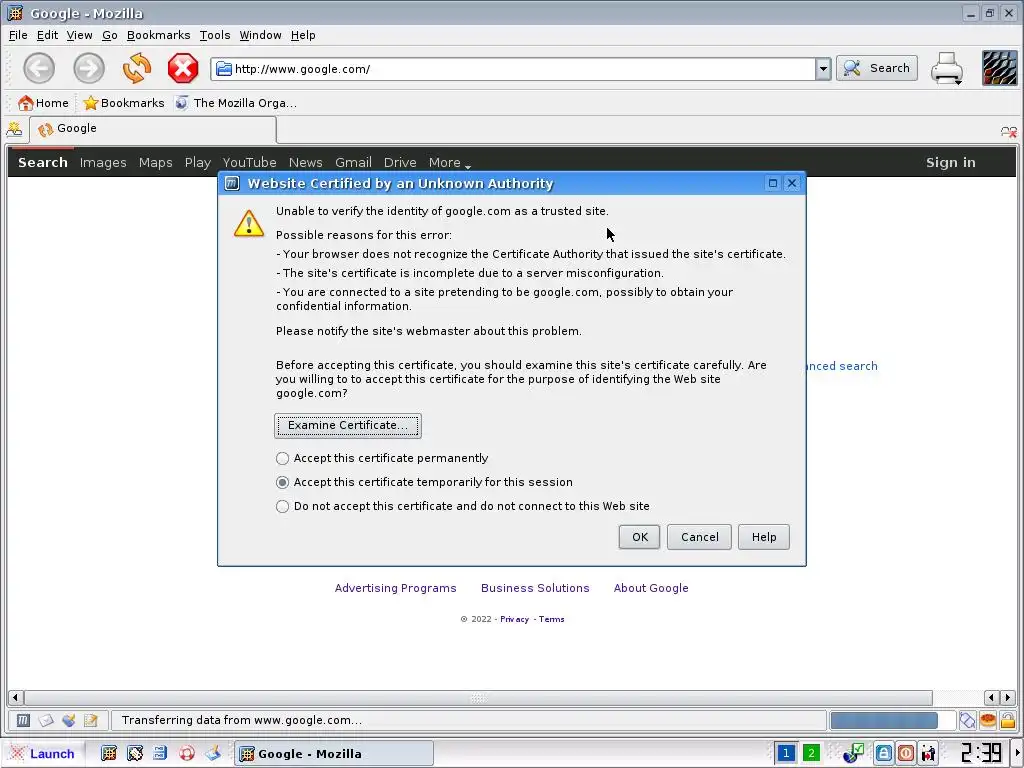The image size is (1024, 768).
Task: Confirm the dialog with OK
Action: (639, 537)
